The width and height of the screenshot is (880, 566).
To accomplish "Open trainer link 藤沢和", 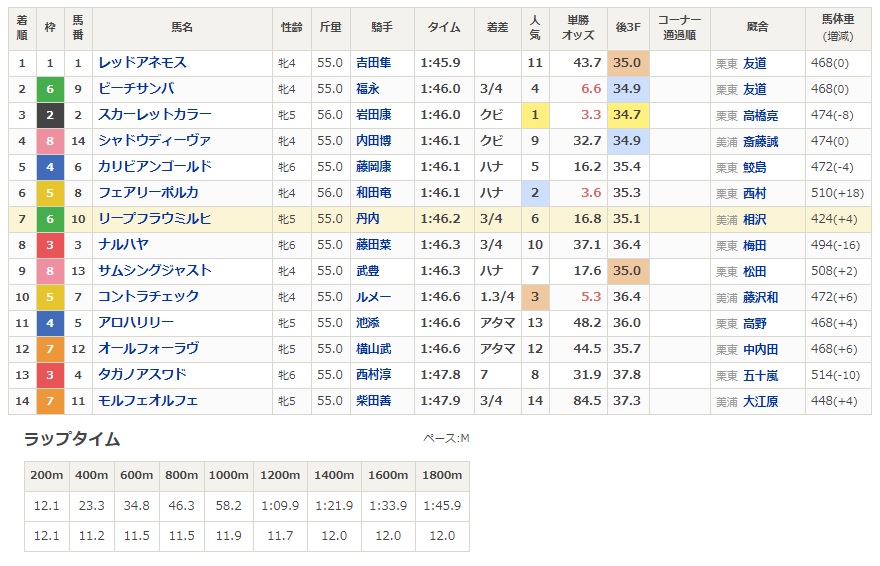I will 760,297.
